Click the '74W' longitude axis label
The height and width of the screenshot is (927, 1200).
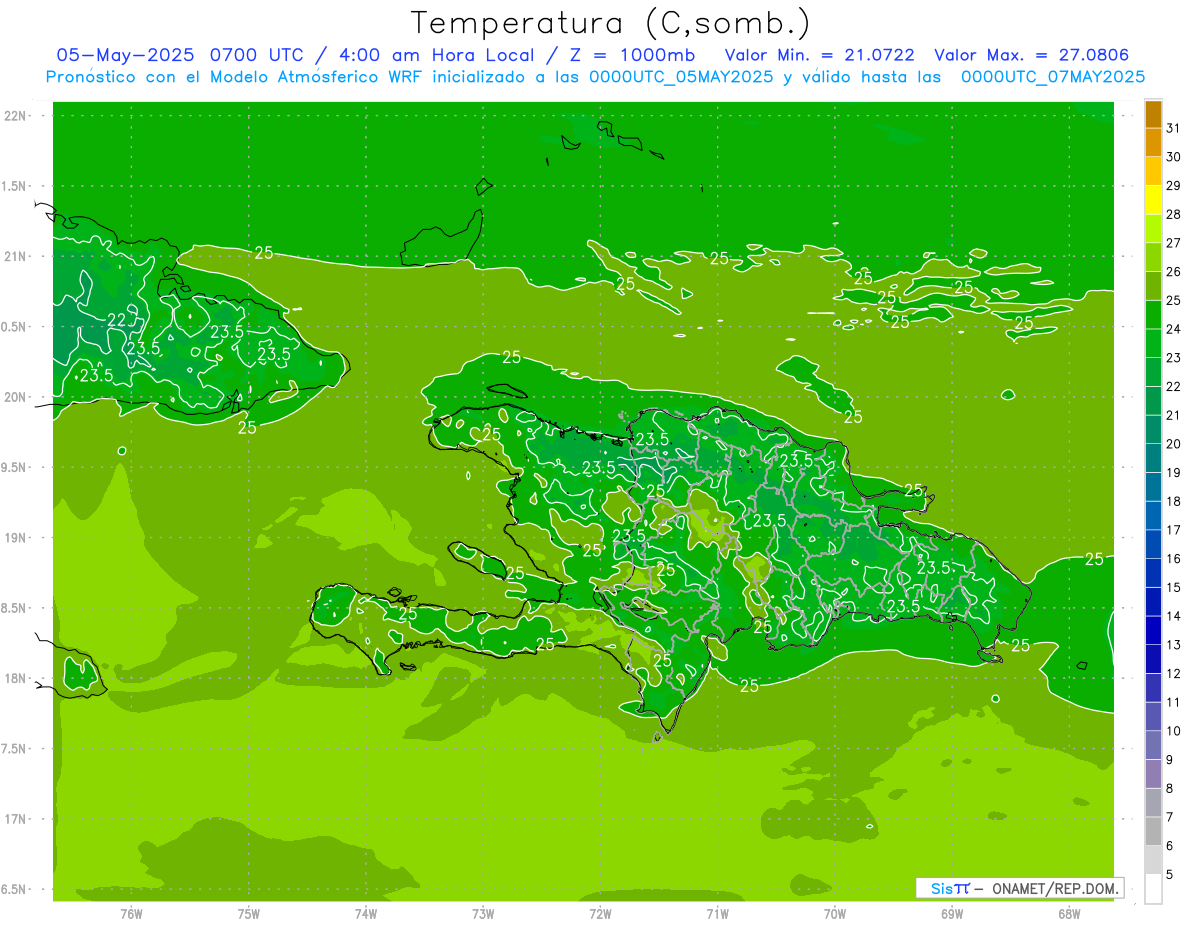click(x=366, y=914)
